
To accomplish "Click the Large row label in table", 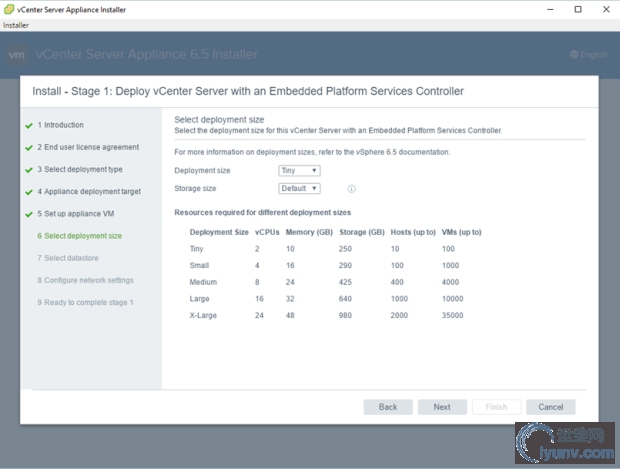I will (200, 299).
